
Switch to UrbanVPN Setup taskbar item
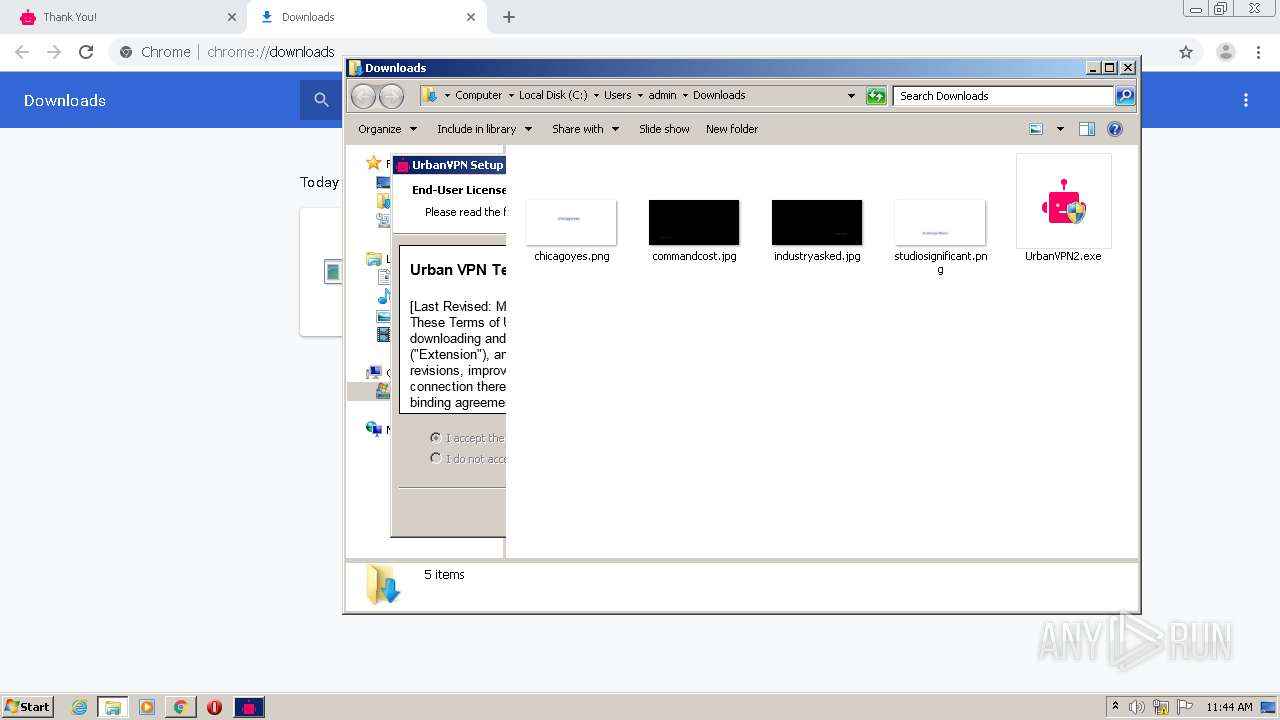[x=249, y=707]
